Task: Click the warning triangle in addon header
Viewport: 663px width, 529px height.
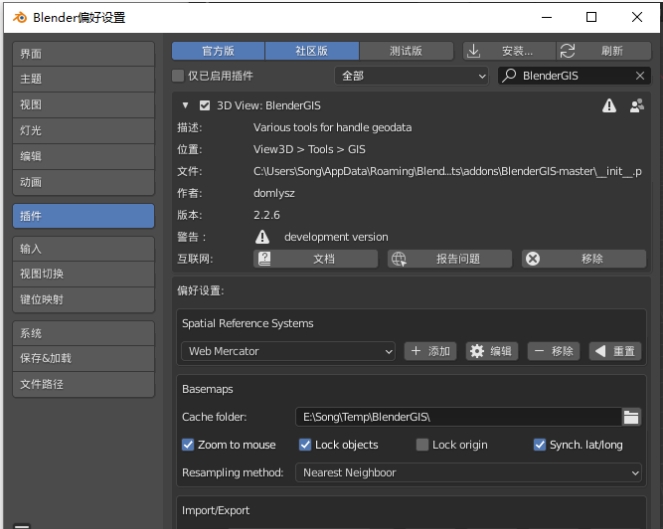Action: [609, 105]
